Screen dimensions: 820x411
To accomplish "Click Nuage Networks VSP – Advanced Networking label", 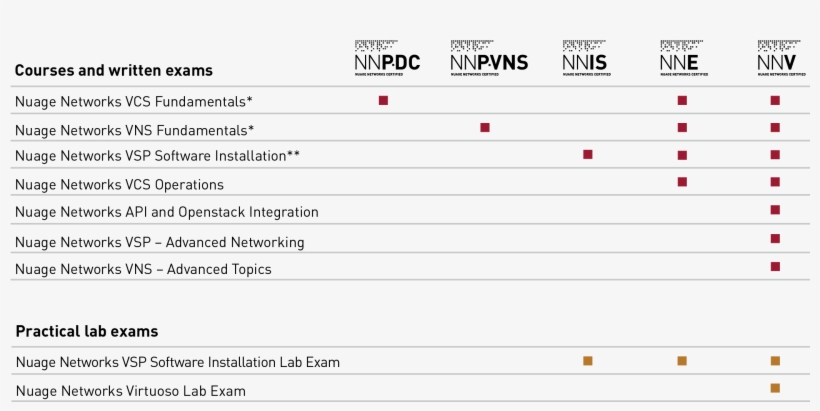I will (x=160, y=242).
